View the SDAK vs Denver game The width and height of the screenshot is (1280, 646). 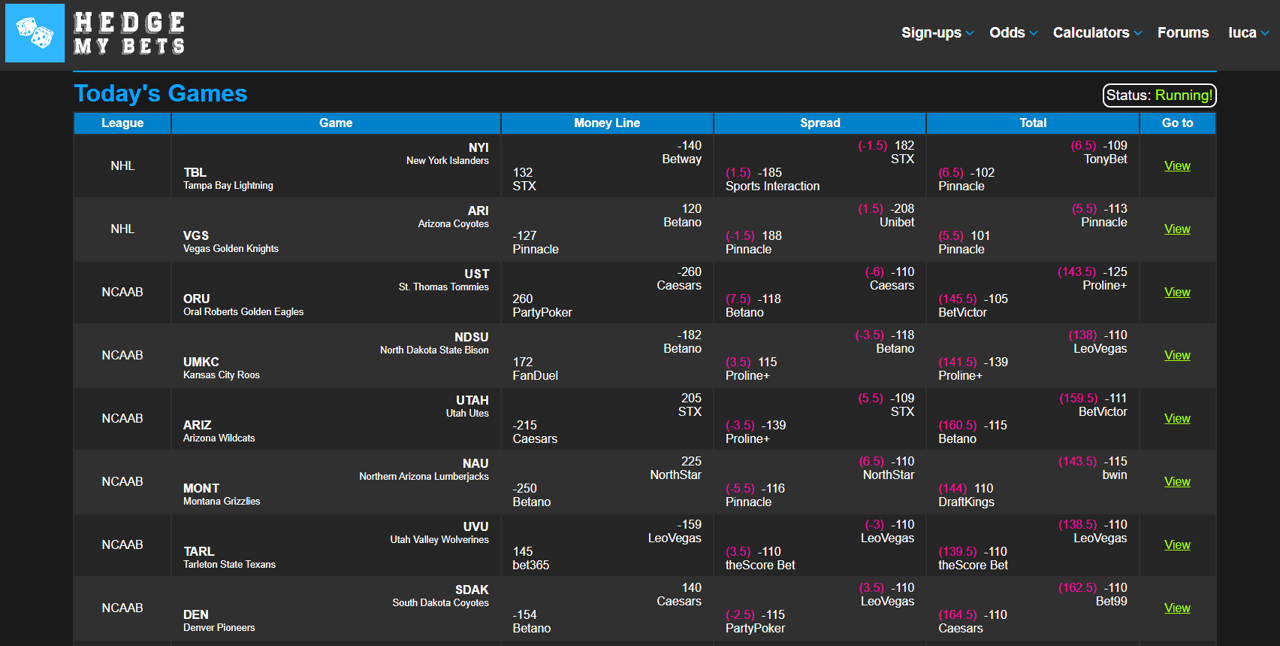click(1177, 608)
